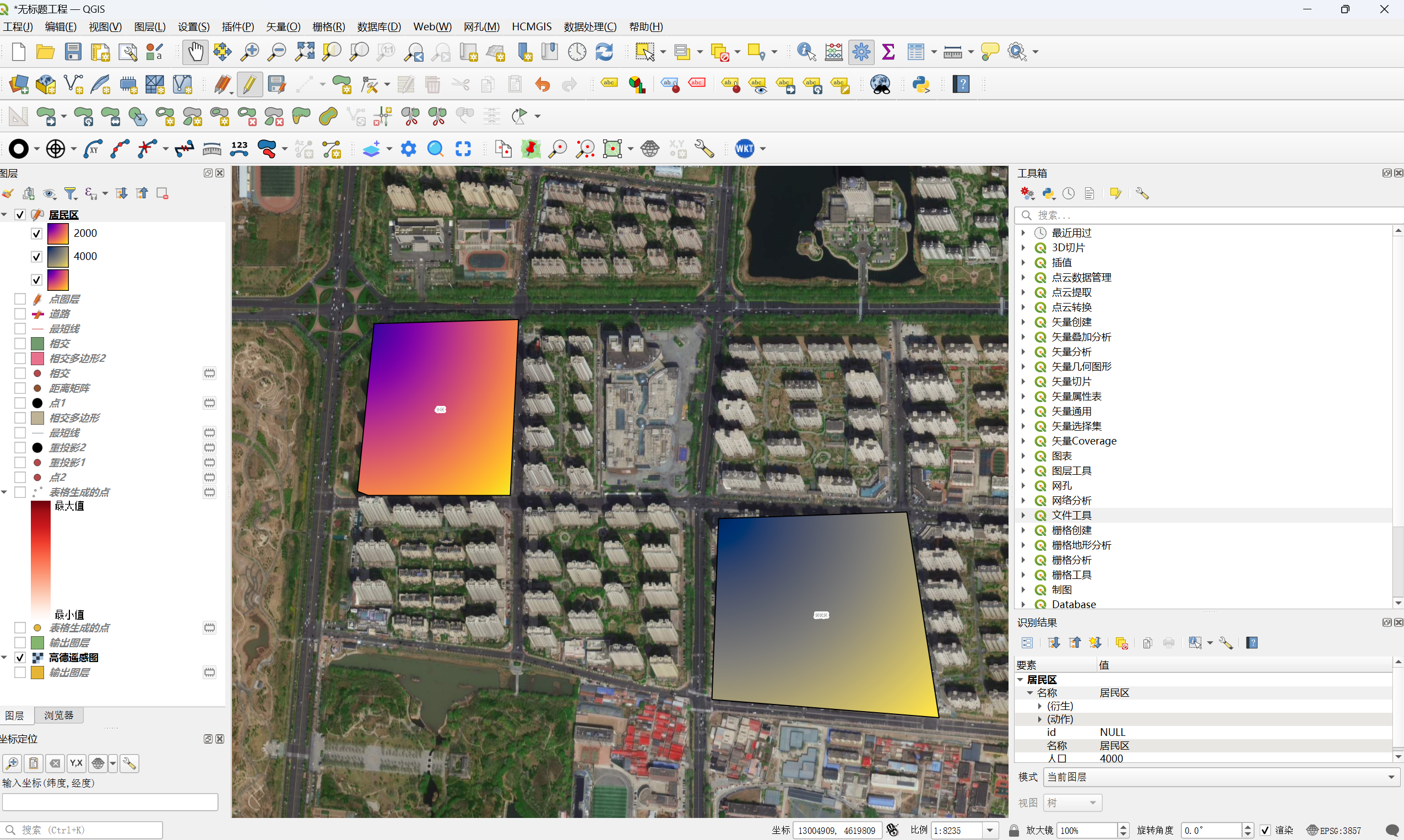Click the Save Project floppy icon

(x=73, y=52)
